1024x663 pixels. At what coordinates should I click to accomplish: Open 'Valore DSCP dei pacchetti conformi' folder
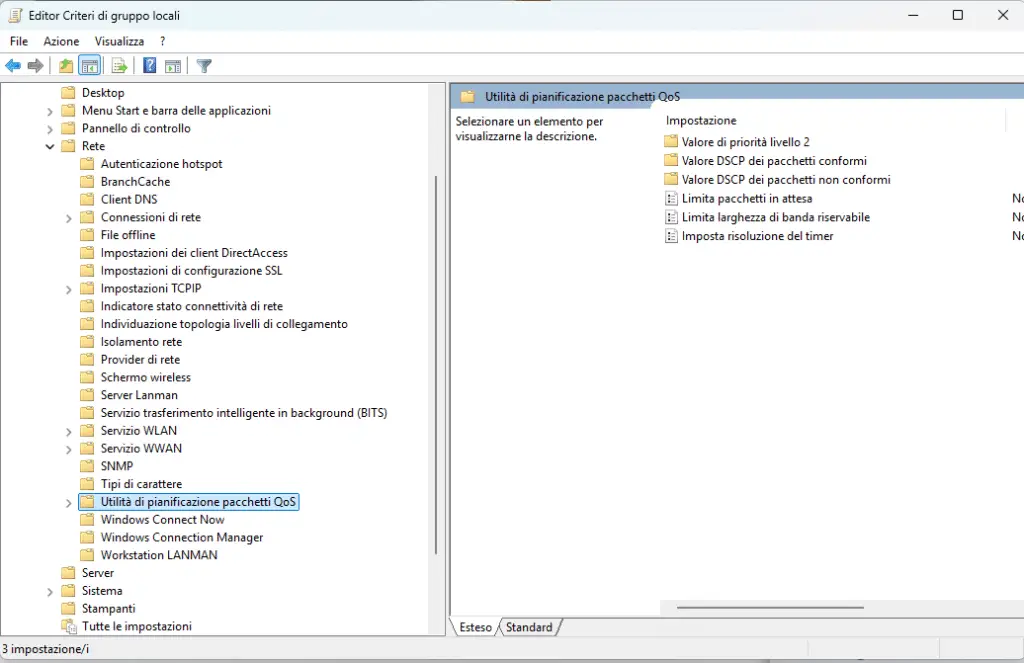coord(773,161)
